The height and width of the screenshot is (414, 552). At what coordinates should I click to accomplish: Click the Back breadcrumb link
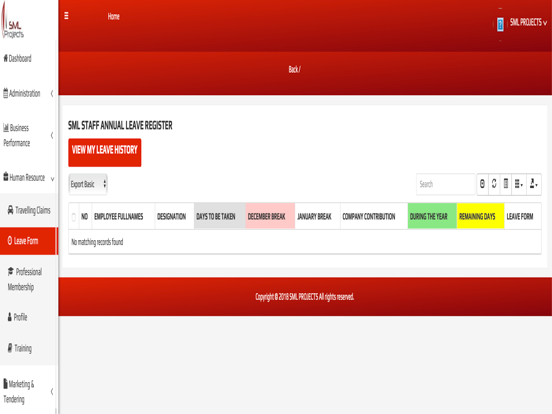click(293, 69)
